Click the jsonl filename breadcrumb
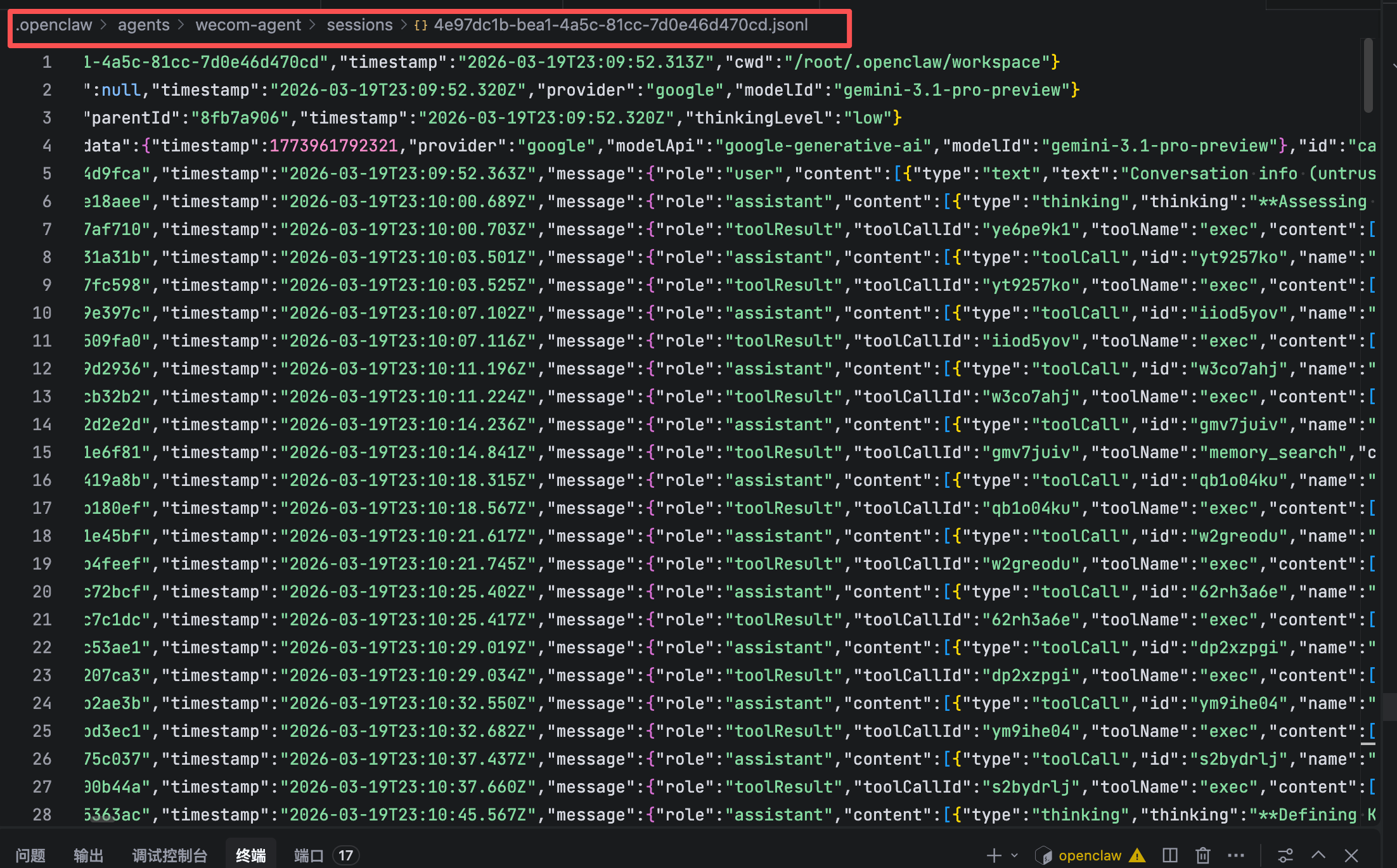Image resolution: width=1397 pixels, height=868 pixels. [620, 25]
